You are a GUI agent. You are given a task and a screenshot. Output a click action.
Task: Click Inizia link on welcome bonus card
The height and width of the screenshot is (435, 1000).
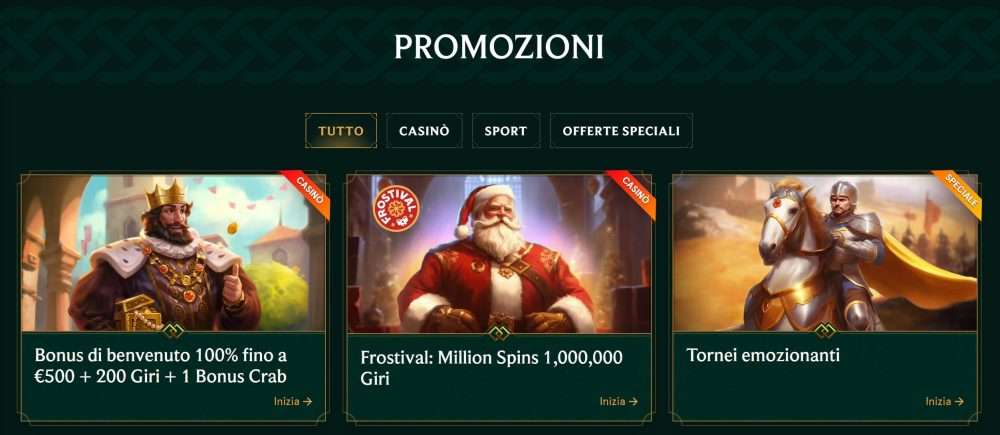coord(293,401)
